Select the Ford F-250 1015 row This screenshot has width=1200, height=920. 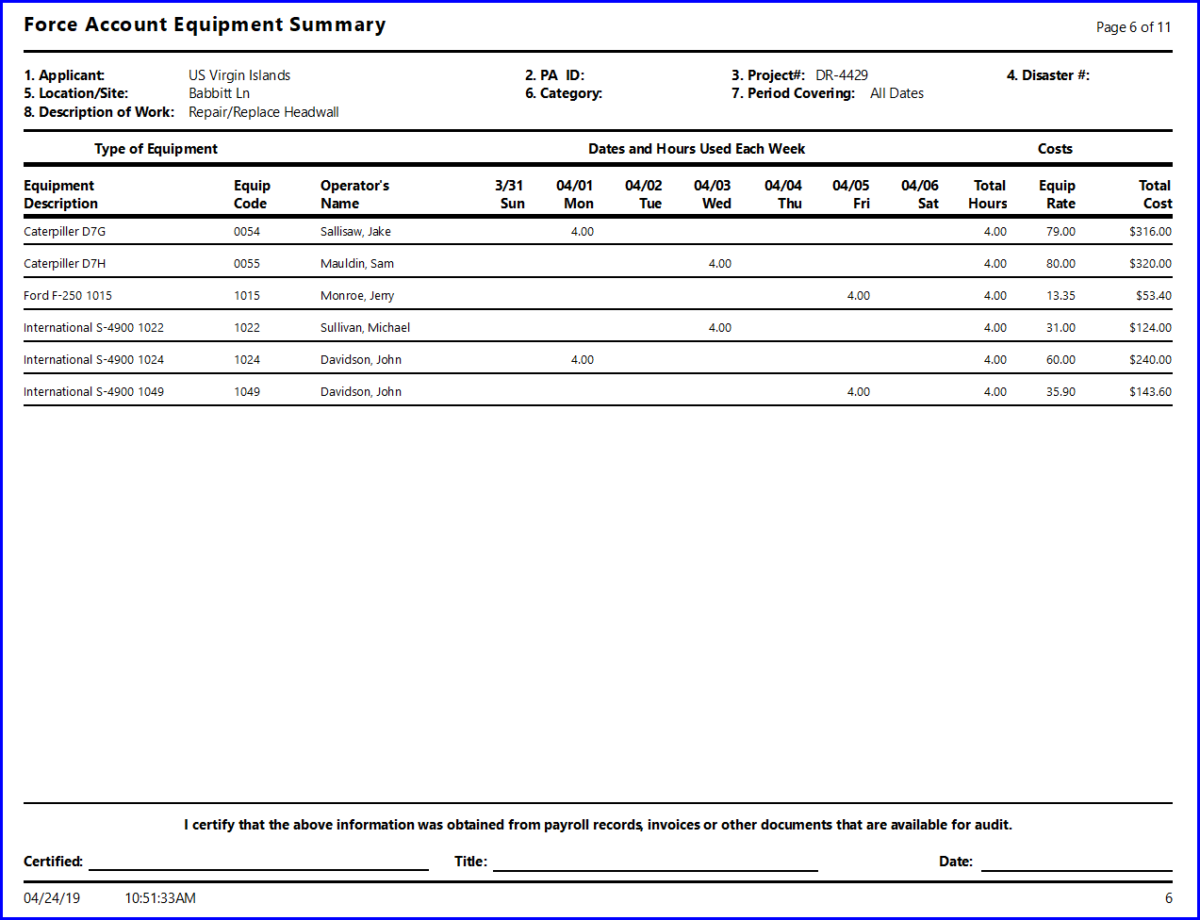coord(68,295)
